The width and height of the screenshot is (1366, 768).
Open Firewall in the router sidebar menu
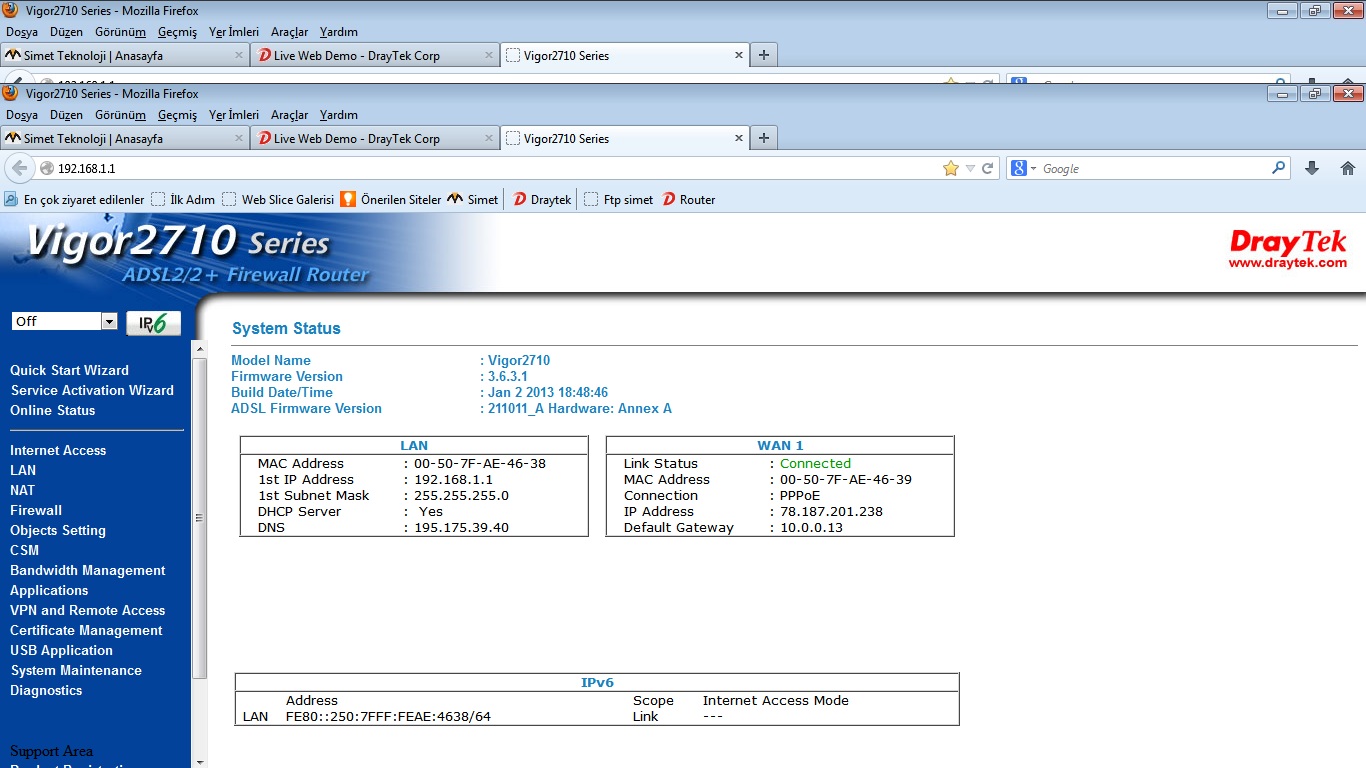tap(36, 510)
